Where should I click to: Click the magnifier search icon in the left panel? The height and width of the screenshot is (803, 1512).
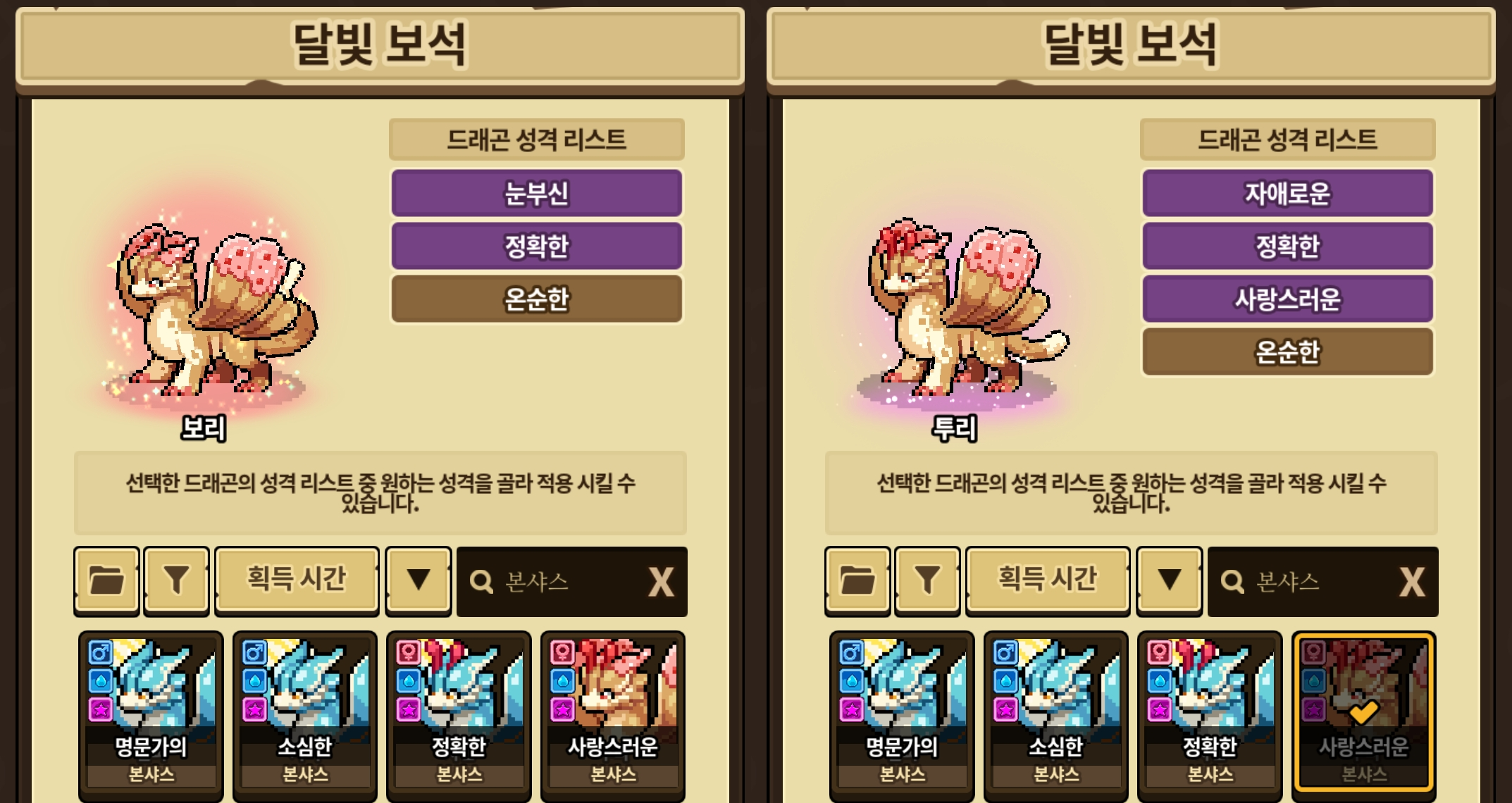coord(481,582)
